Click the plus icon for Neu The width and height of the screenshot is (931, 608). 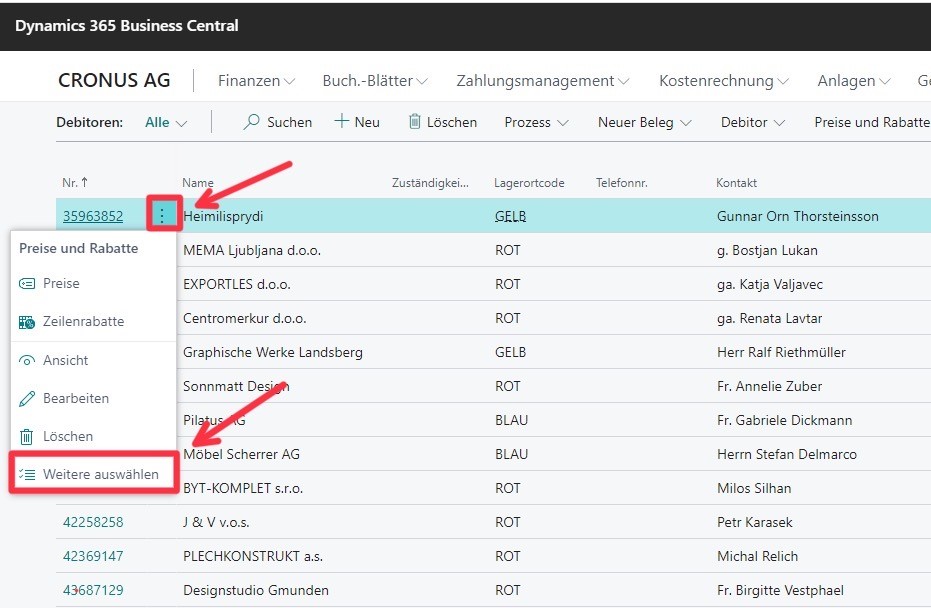342,122
